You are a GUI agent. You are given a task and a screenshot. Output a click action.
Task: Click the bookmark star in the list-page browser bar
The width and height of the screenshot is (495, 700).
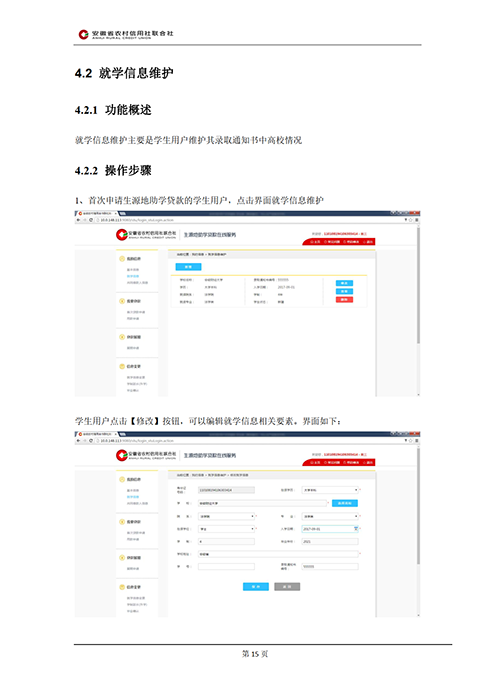tap(411, 220)
